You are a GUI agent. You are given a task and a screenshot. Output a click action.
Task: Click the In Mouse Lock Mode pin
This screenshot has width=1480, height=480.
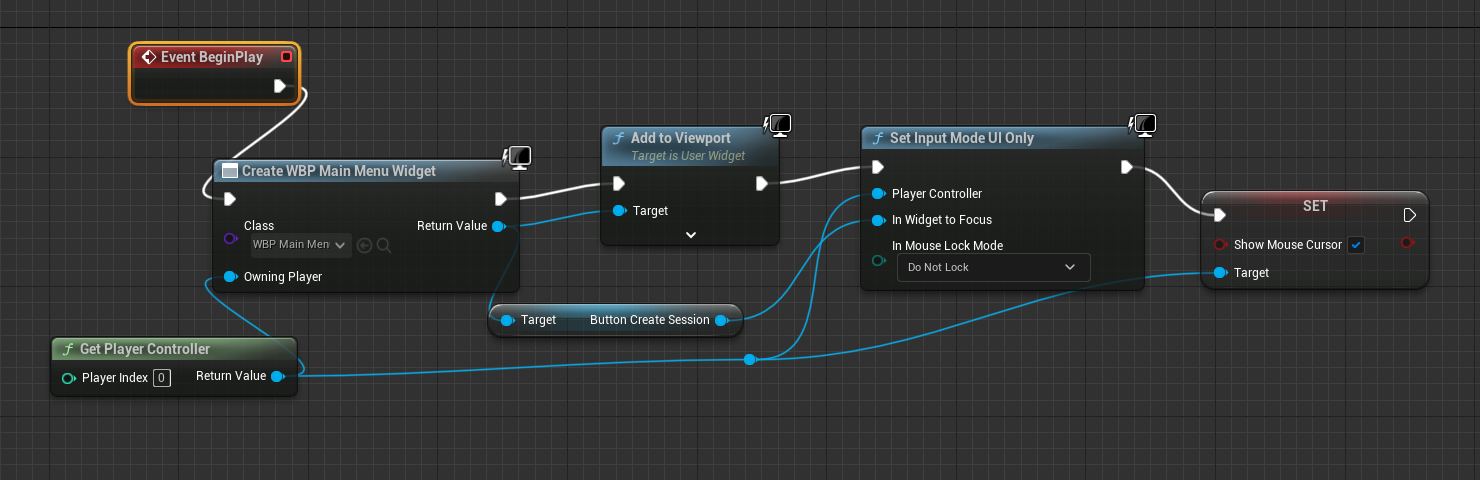click(x=878, y=260)
